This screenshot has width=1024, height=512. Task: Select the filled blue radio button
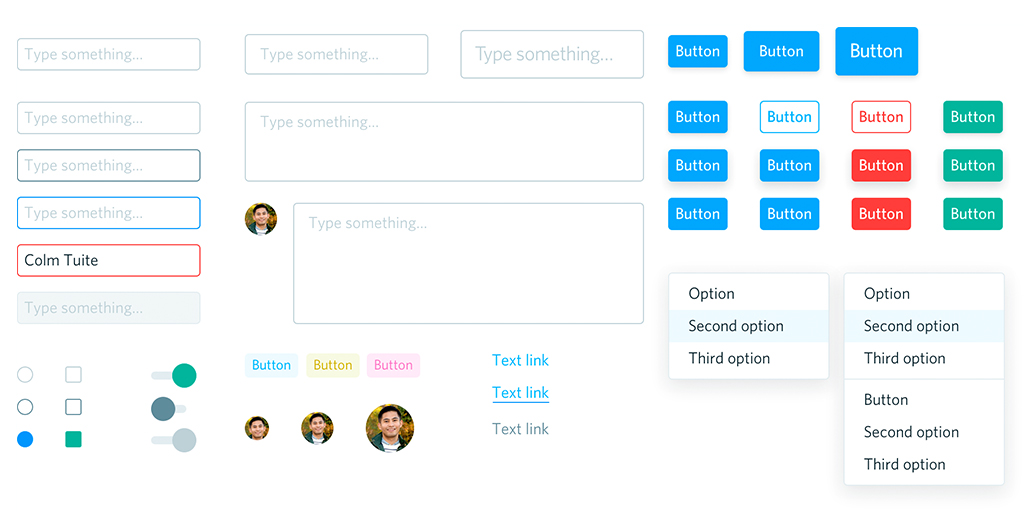click(x=25, y=439)
